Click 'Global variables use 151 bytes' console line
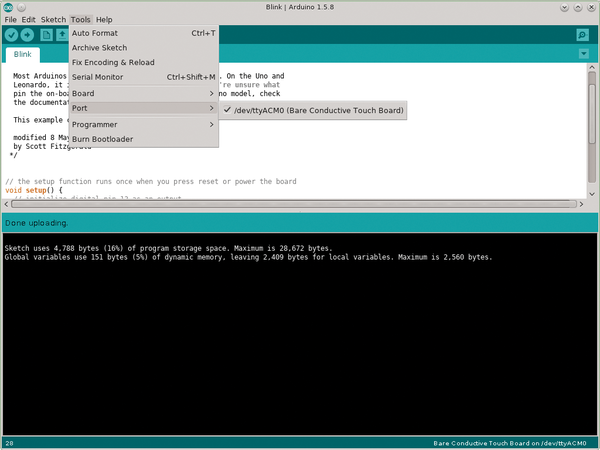 (x=248, y=257)
